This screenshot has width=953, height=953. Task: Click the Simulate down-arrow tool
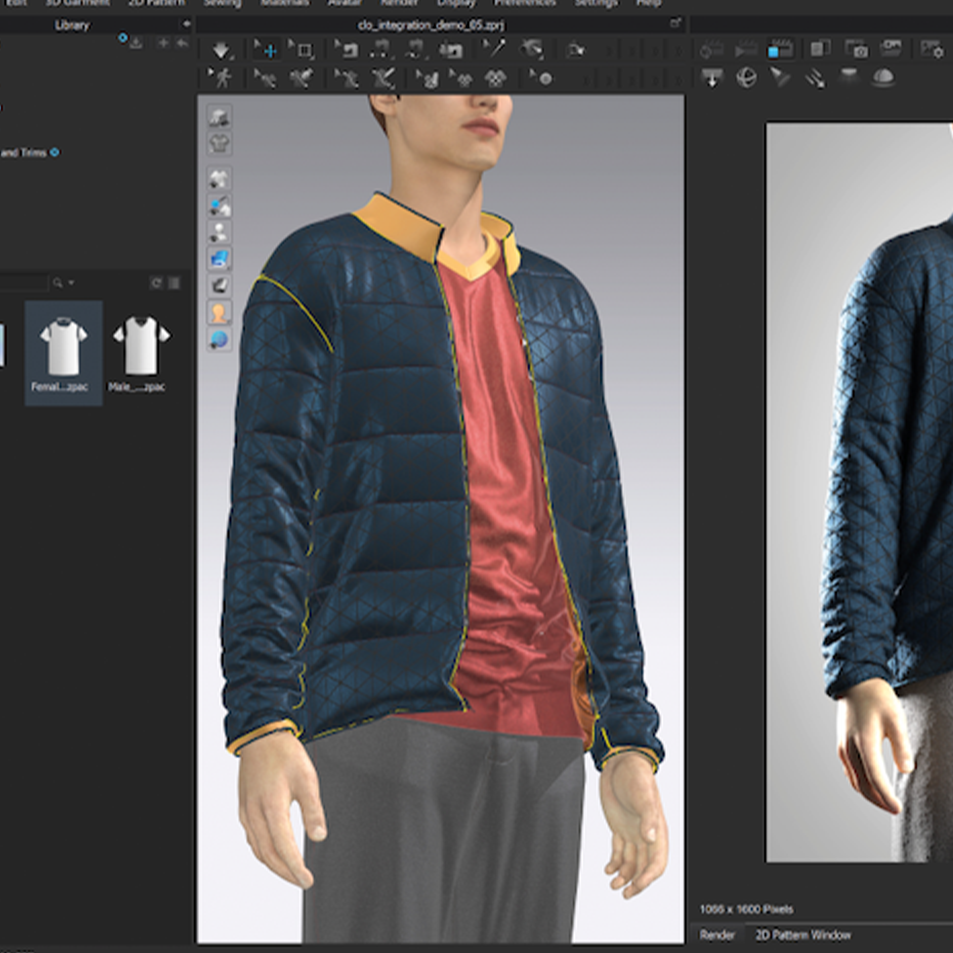[221, 50]
